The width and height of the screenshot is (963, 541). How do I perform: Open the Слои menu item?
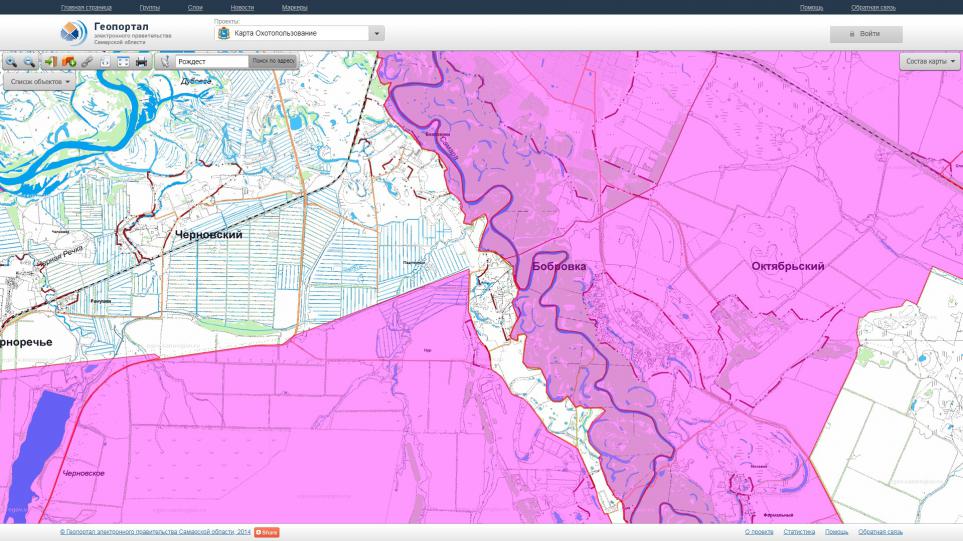point(195,8)
